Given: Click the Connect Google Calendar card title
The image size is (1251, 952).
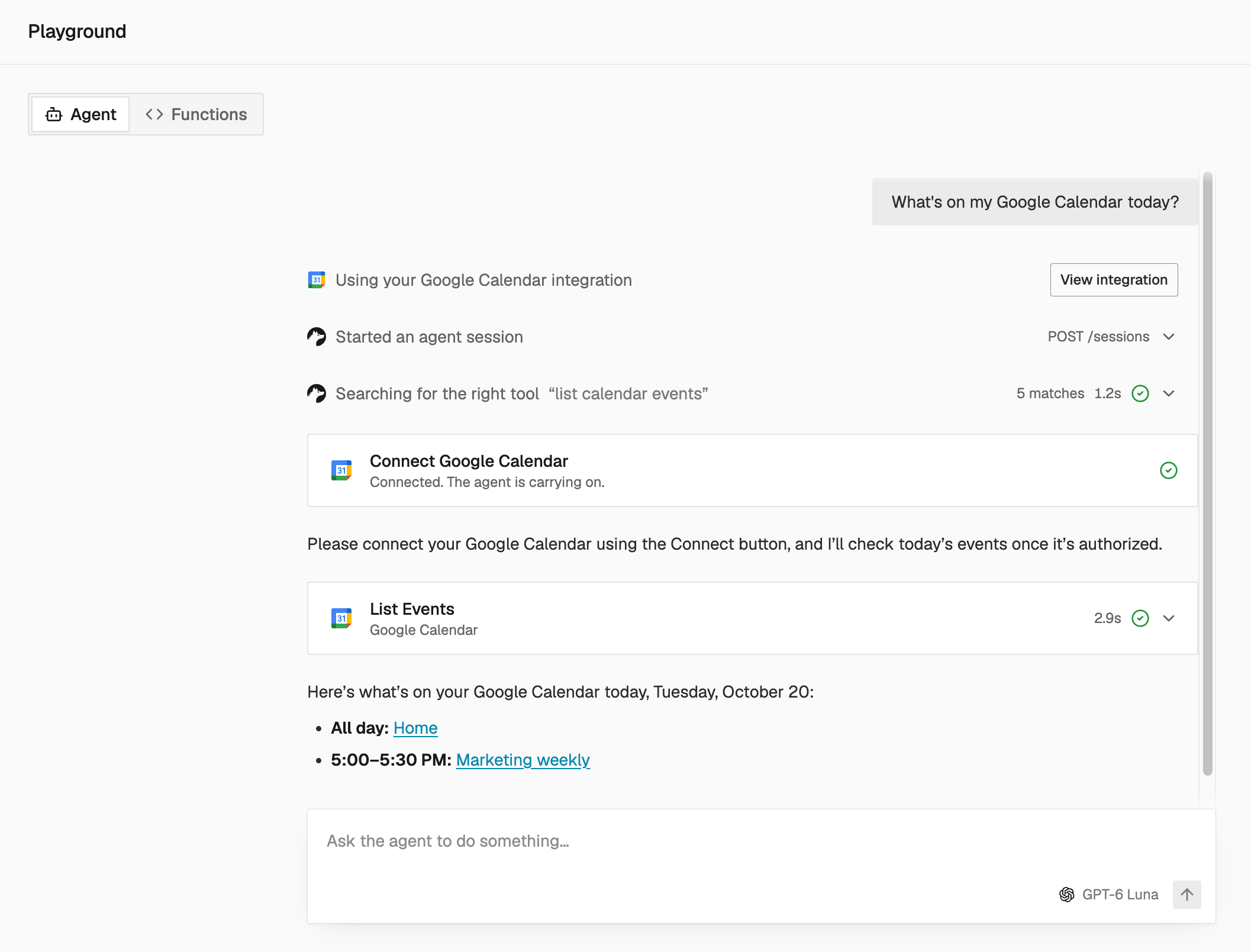Looking at the screenshot, I should (x=469, y=461).
